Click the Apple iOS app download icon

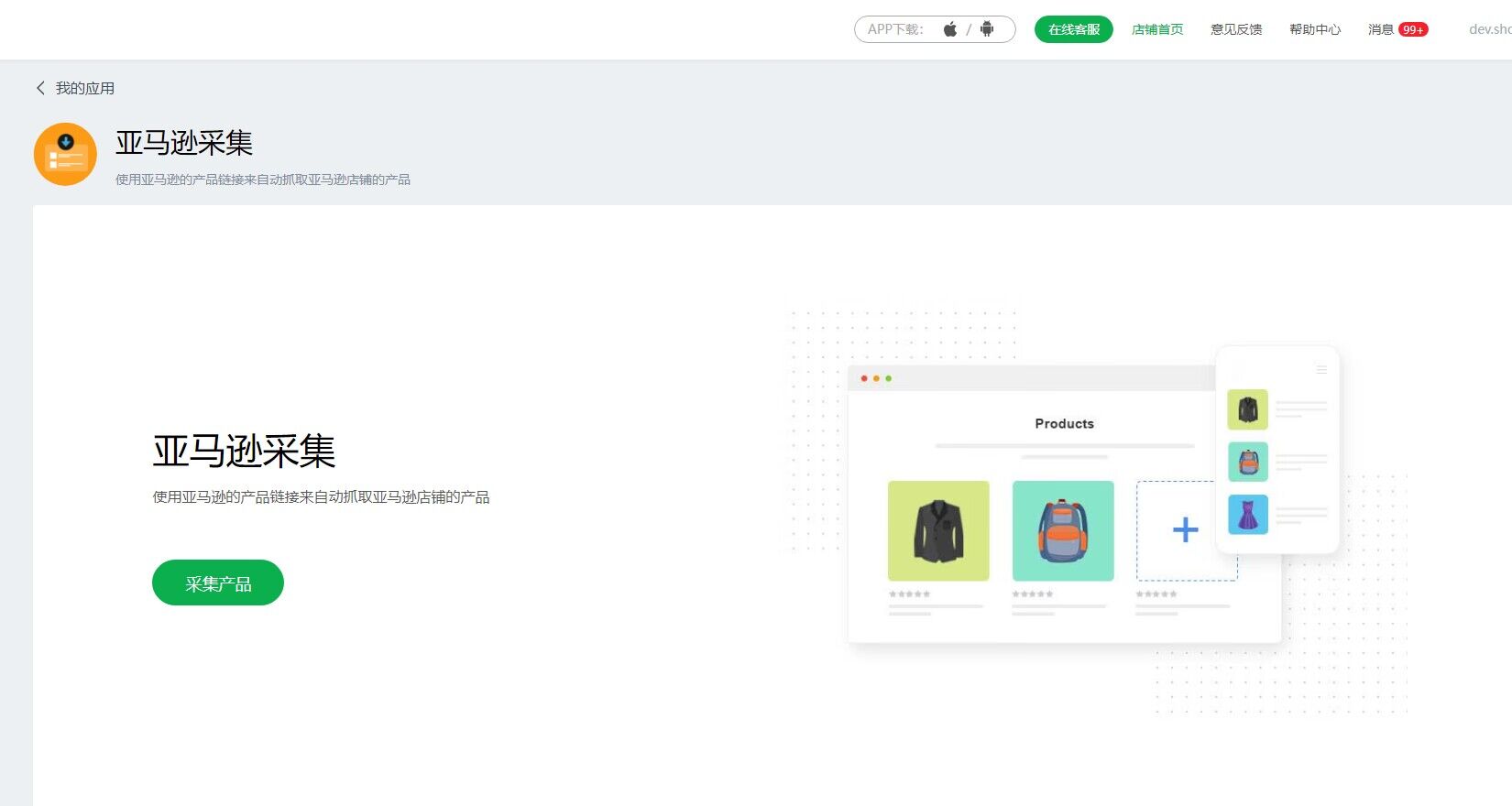click(x=950, y=29)
